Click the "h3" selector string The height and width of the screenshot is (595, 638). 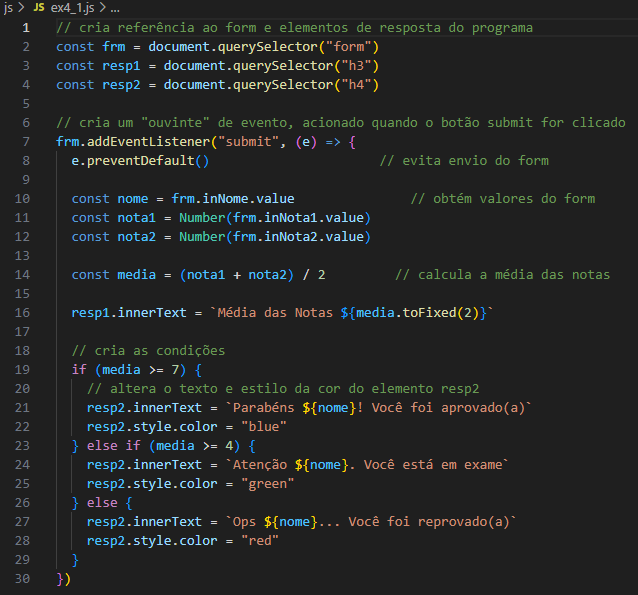pos(356,66)
